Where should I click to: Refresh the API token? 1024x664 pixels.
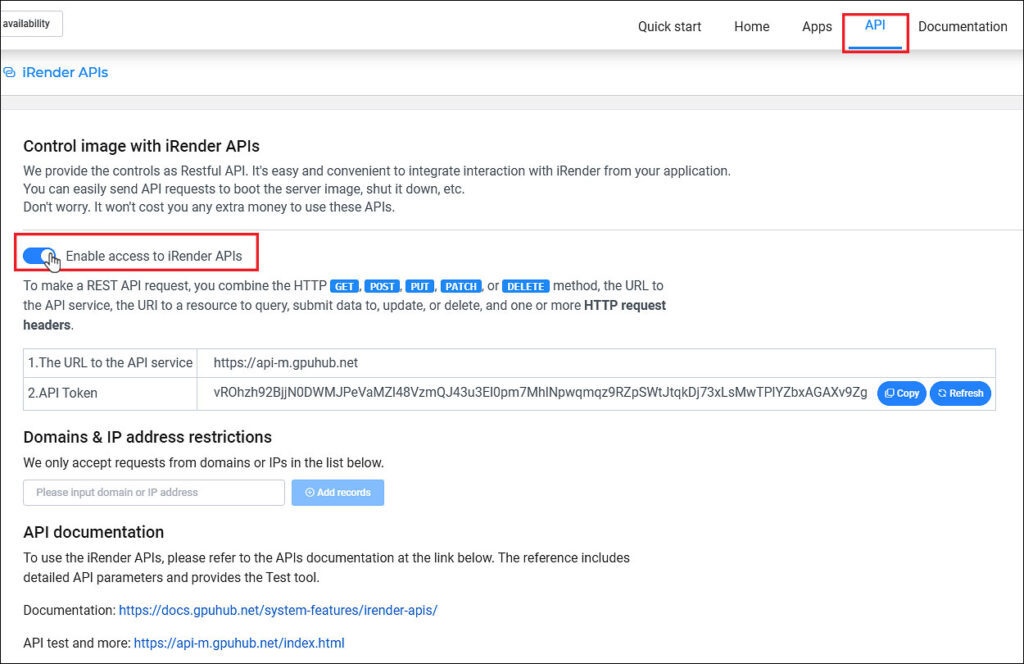click(x=960, y=393)
